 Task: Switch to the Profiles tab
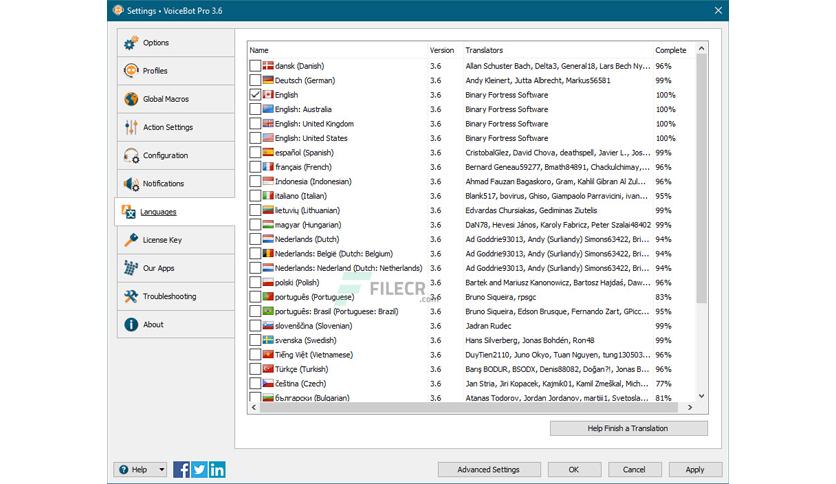pos(175,70)
